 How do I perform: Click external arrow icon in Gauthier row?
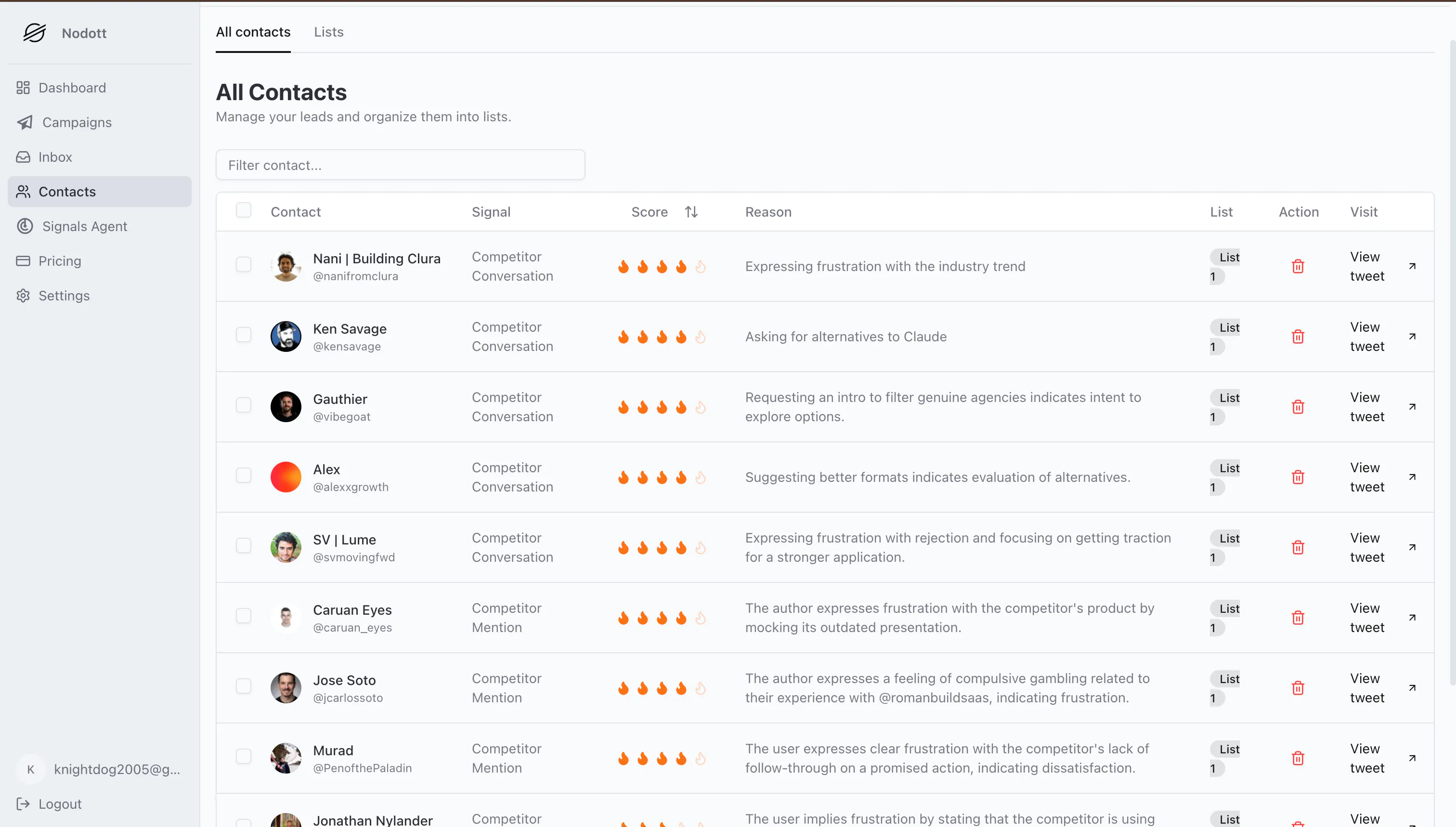pos(1412,407)
